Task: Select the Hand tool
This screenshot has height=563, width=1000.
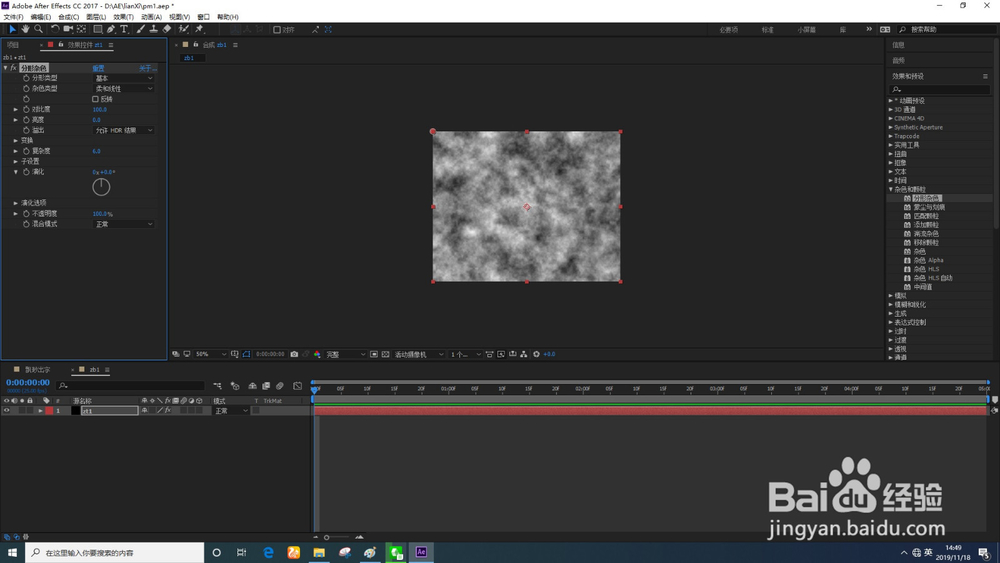Action: [x=26, y=29]
